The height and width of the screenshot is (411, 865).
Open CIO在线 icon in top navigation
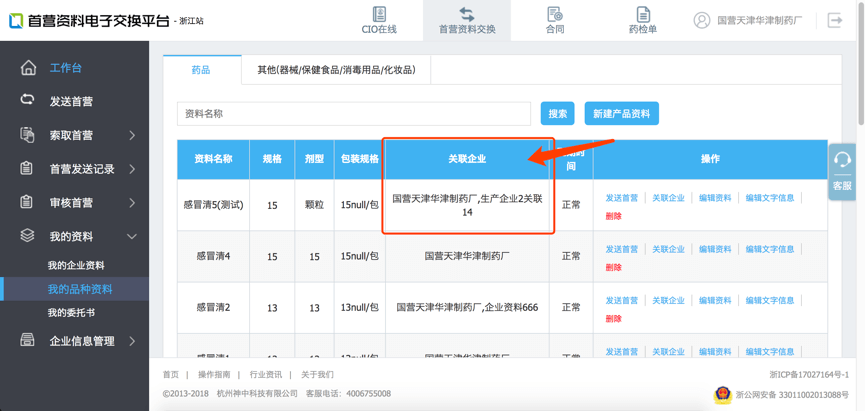379,14
